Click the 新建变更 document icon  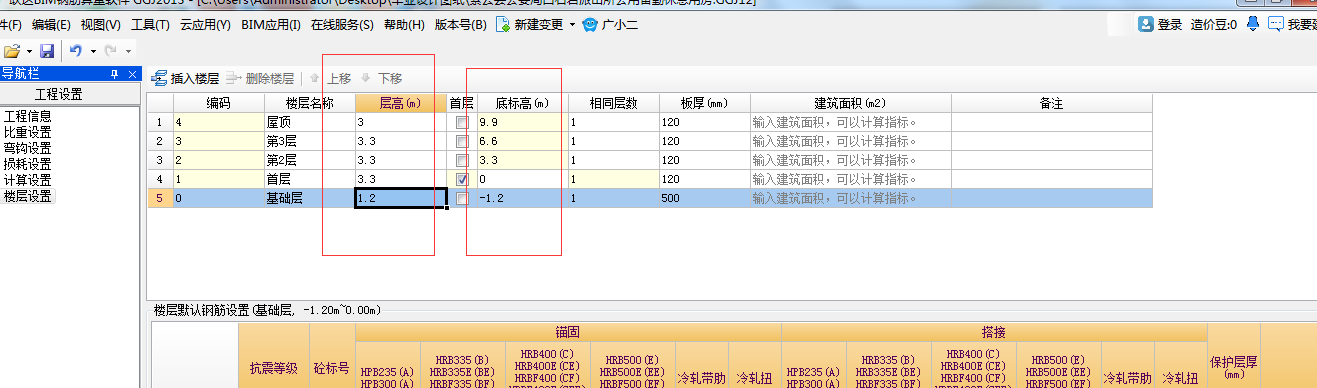(503, 24)
